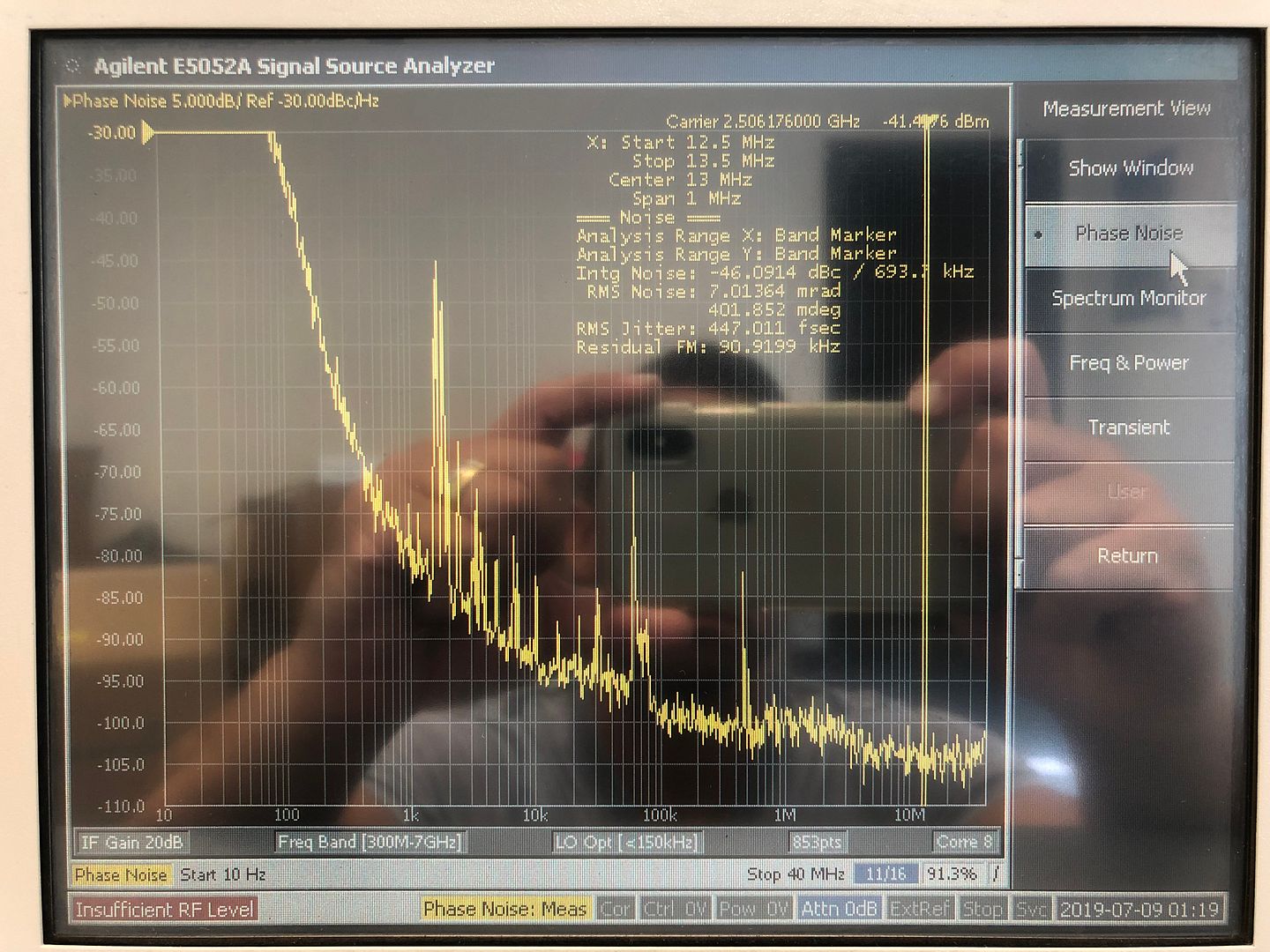Click the Carrier 2.506176000 GHz readout
The width and height of the screenshot is (1270, 952).
tap(763, 122)
